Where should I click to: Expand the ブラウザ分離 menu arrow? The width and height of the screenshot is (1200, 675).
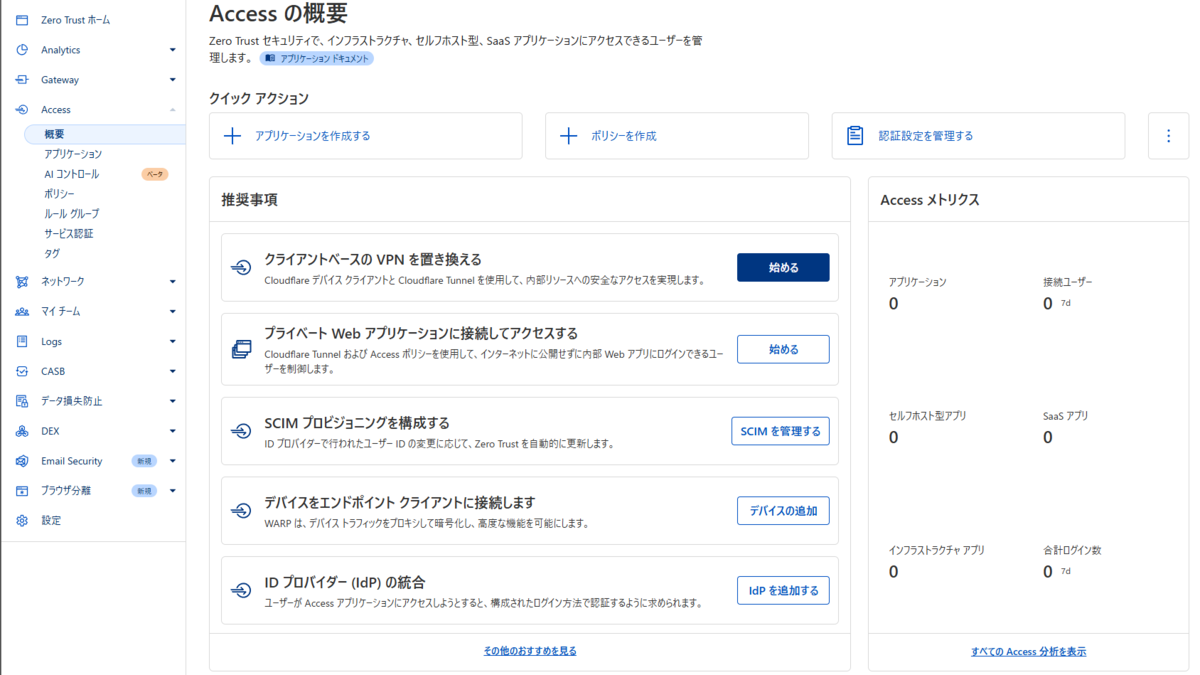173,491
